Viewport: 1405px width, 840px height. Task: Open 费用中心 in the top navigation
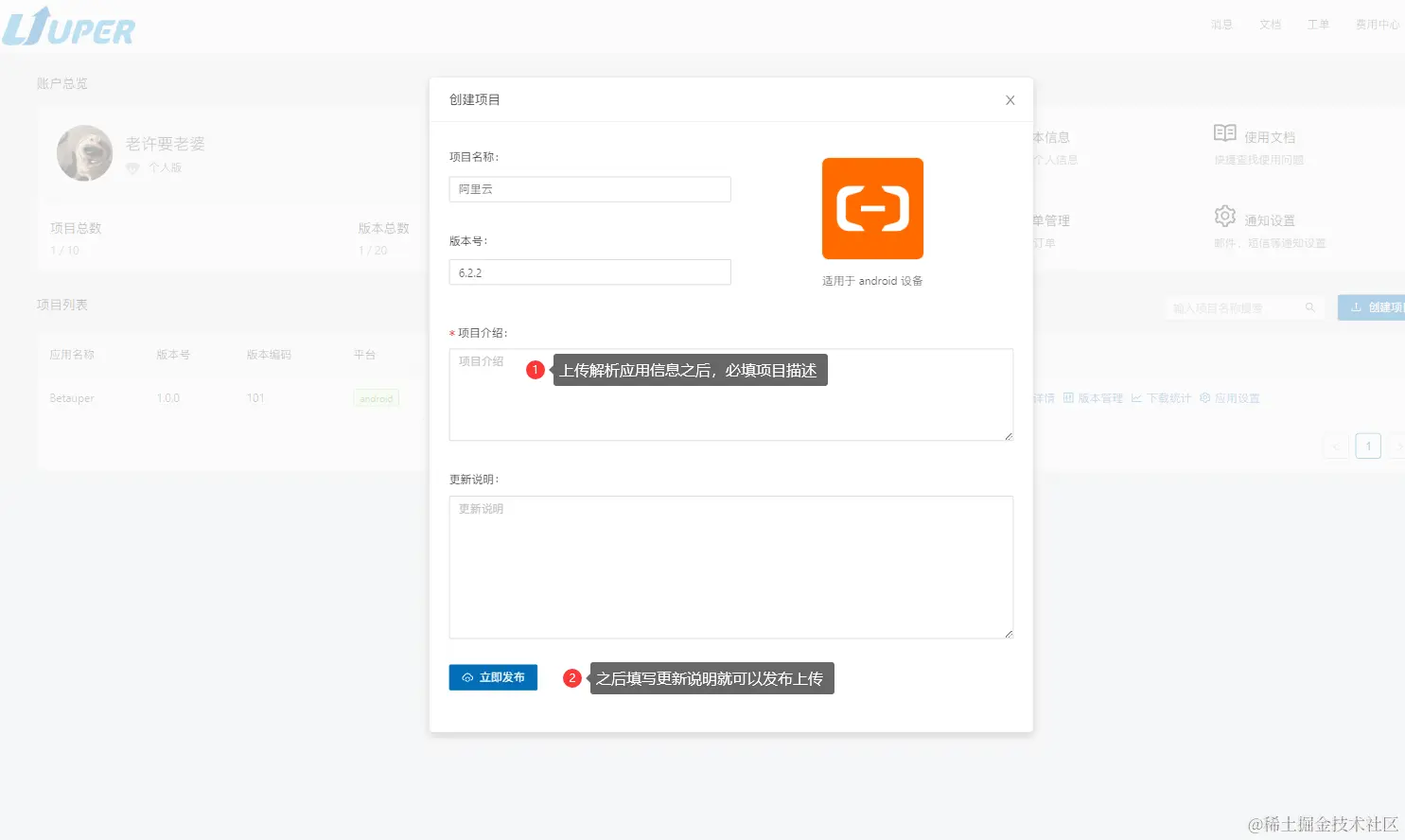click(1378, 25)
